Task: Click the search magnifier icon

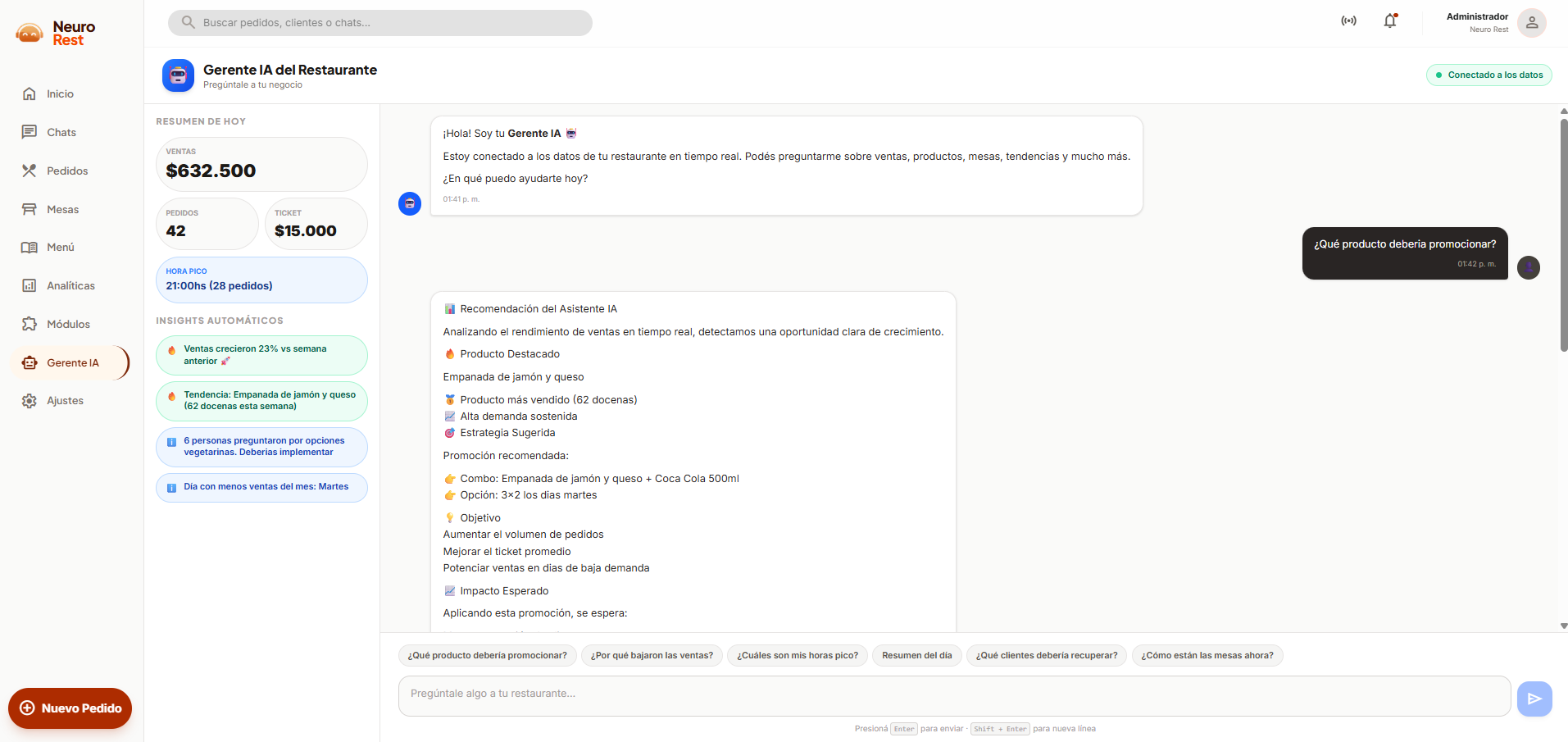Action: [189, 23]
